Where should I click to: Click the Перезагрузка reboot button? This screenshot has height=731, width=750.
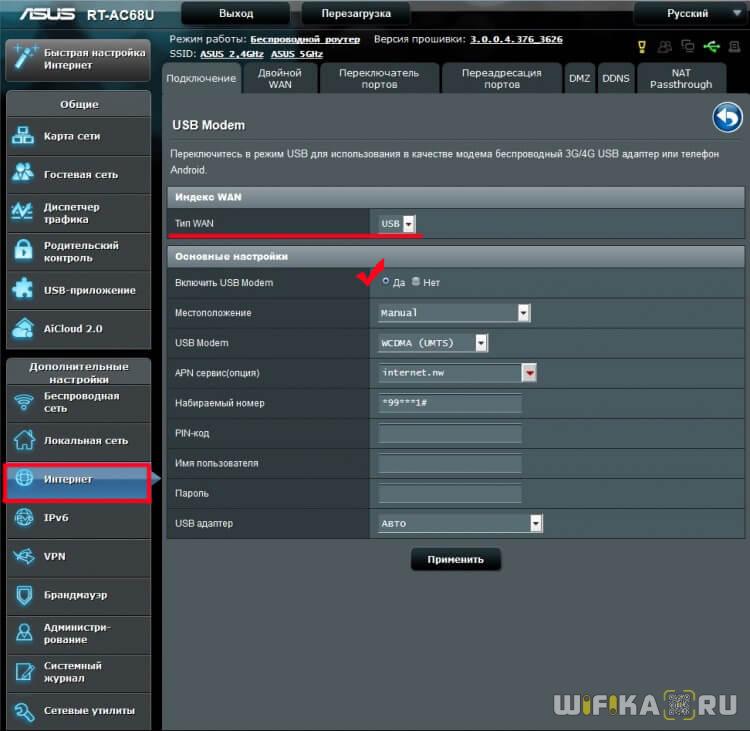click(x=356, y=13)
